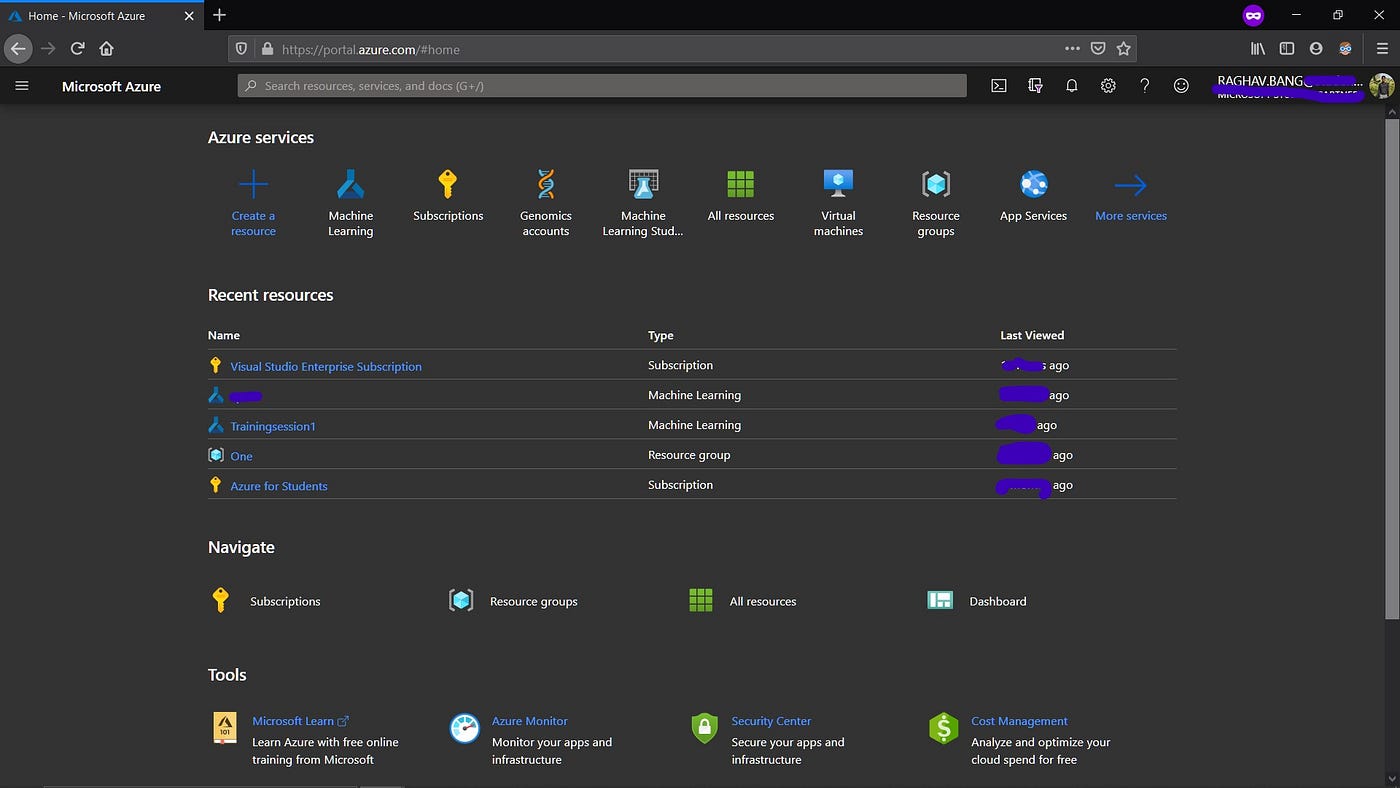Screen dimensions: 1400x788
Task: Open portal Settings gear icon
Action: click(x=1108, y=86)
